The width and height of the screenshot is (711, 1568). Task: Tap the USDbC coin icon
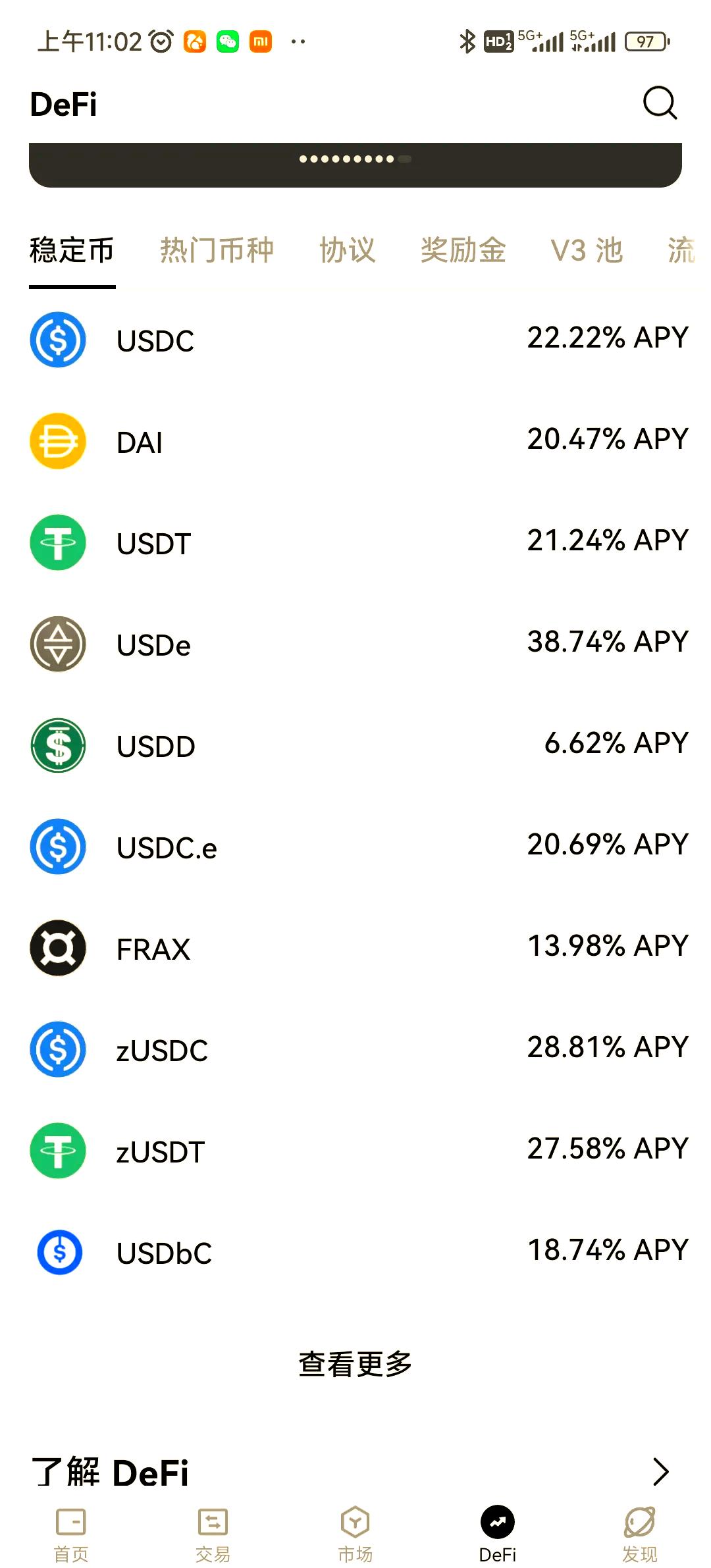(59, 1252)
